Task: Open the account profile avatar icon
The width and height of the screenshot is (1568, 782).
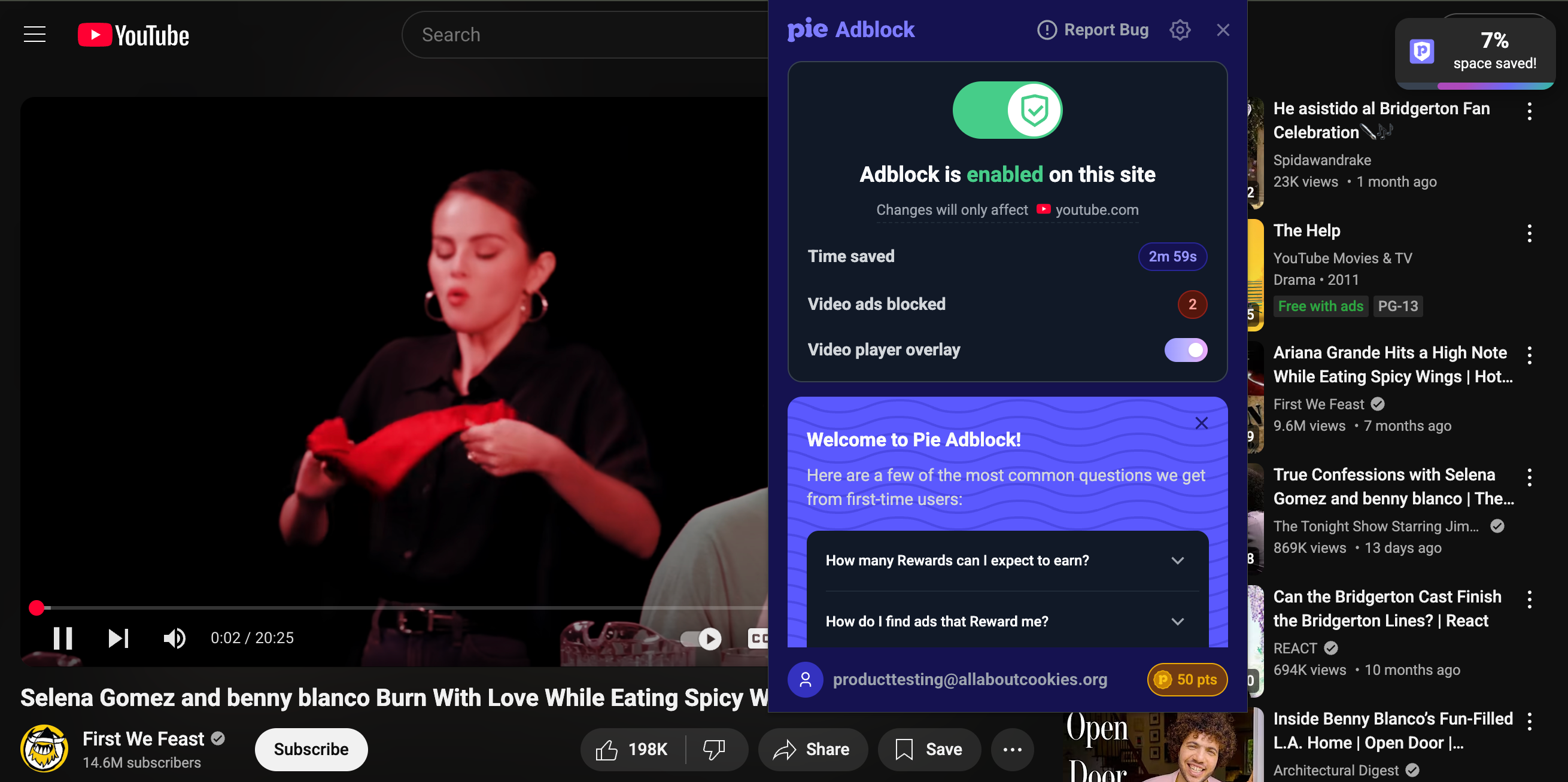Action: click(x=806, y=679)
